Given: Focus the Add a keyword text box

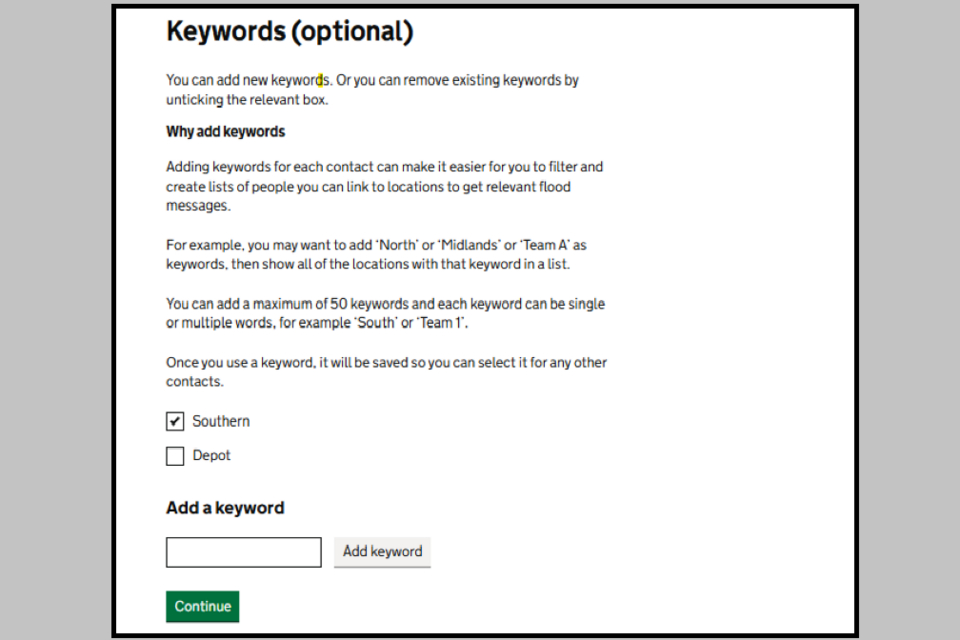Looking at the screenshot, I should [x=243, y=552].
